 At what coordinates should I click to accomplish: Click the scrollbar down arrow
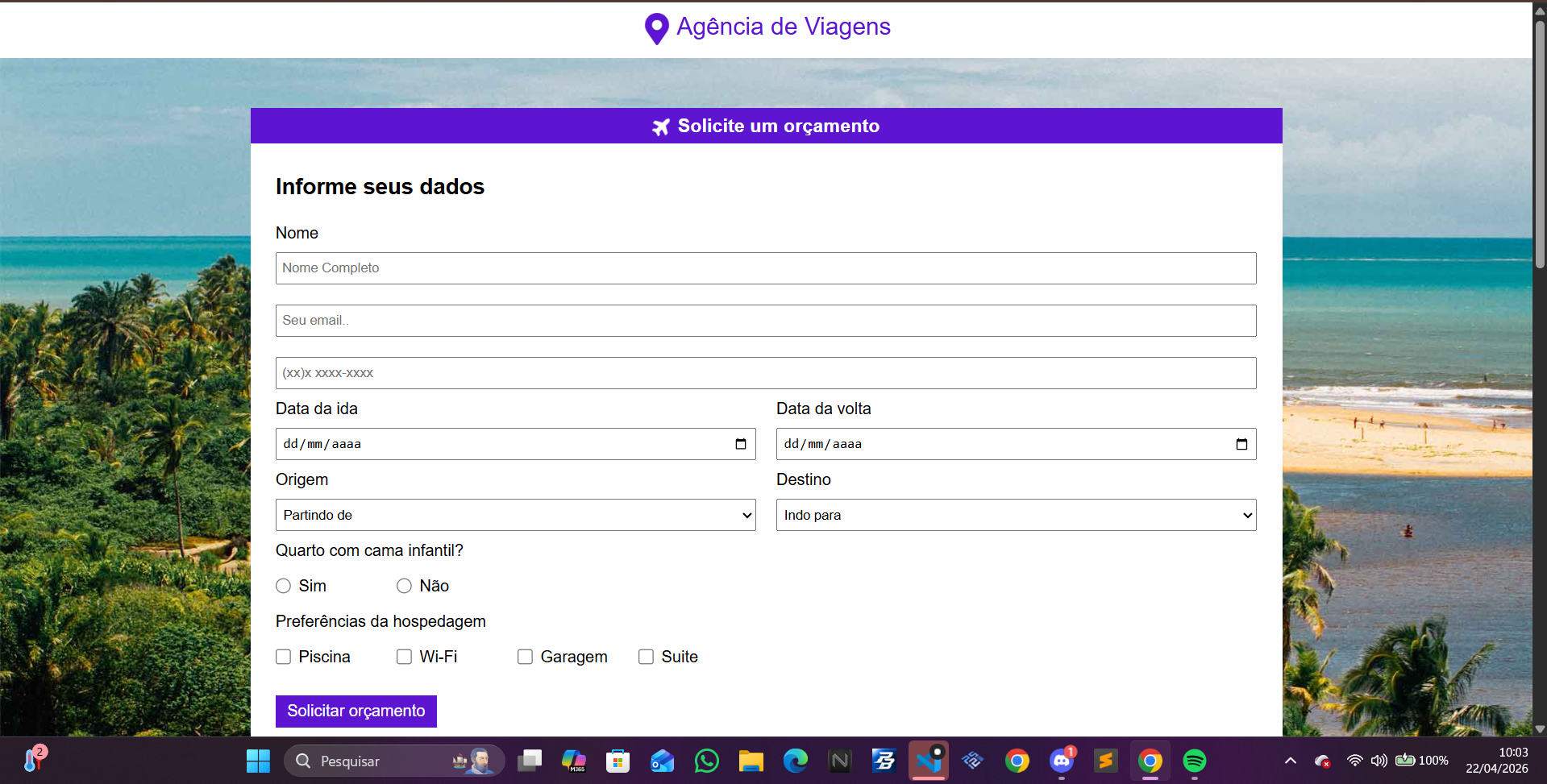(x=1540, y=728)
